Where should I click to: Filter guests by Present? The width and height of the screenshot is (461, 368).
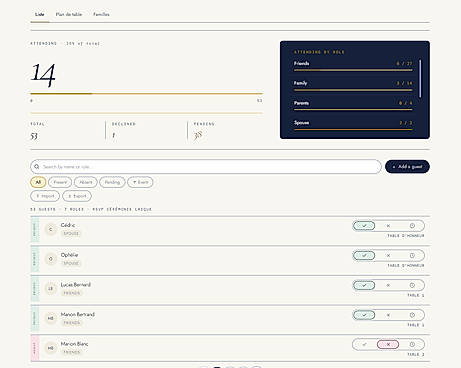pyautogui.click(x=60, y=182)
